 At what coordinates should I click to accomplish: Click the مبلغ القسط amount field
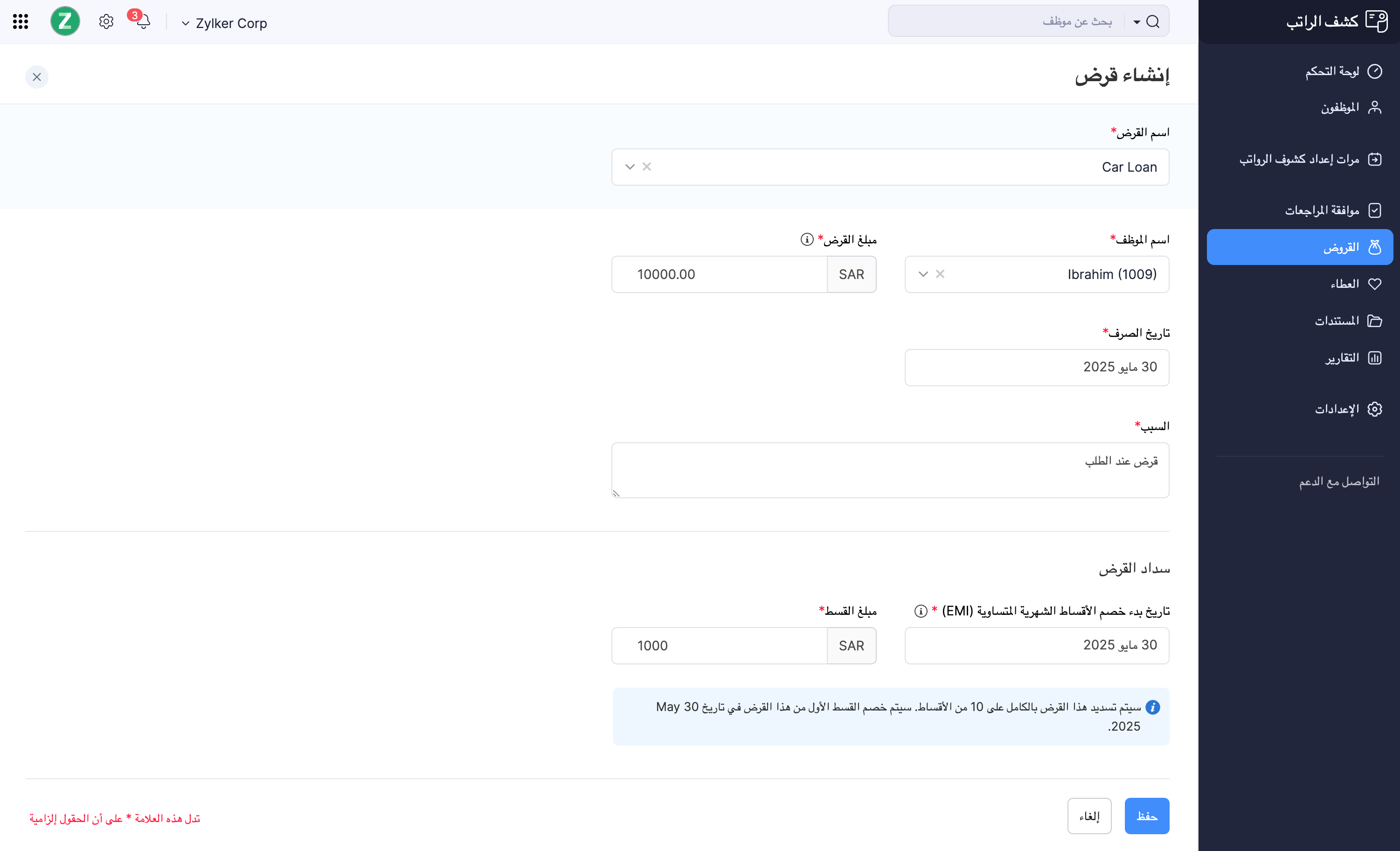coord(719,646)
